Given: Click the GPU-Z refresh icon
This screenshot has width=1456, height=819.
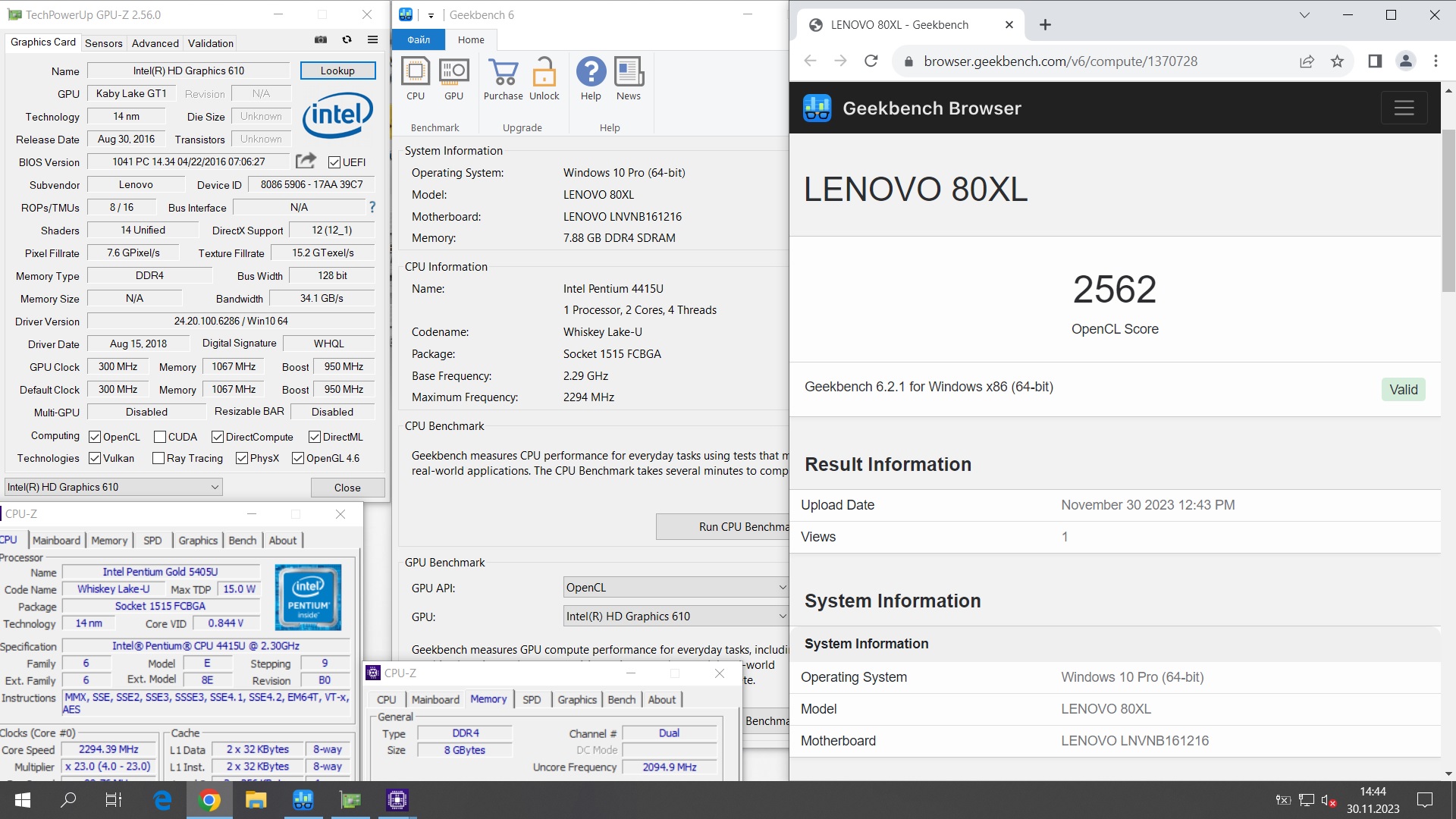Looking at the screenshot, I should click(347, 40).
